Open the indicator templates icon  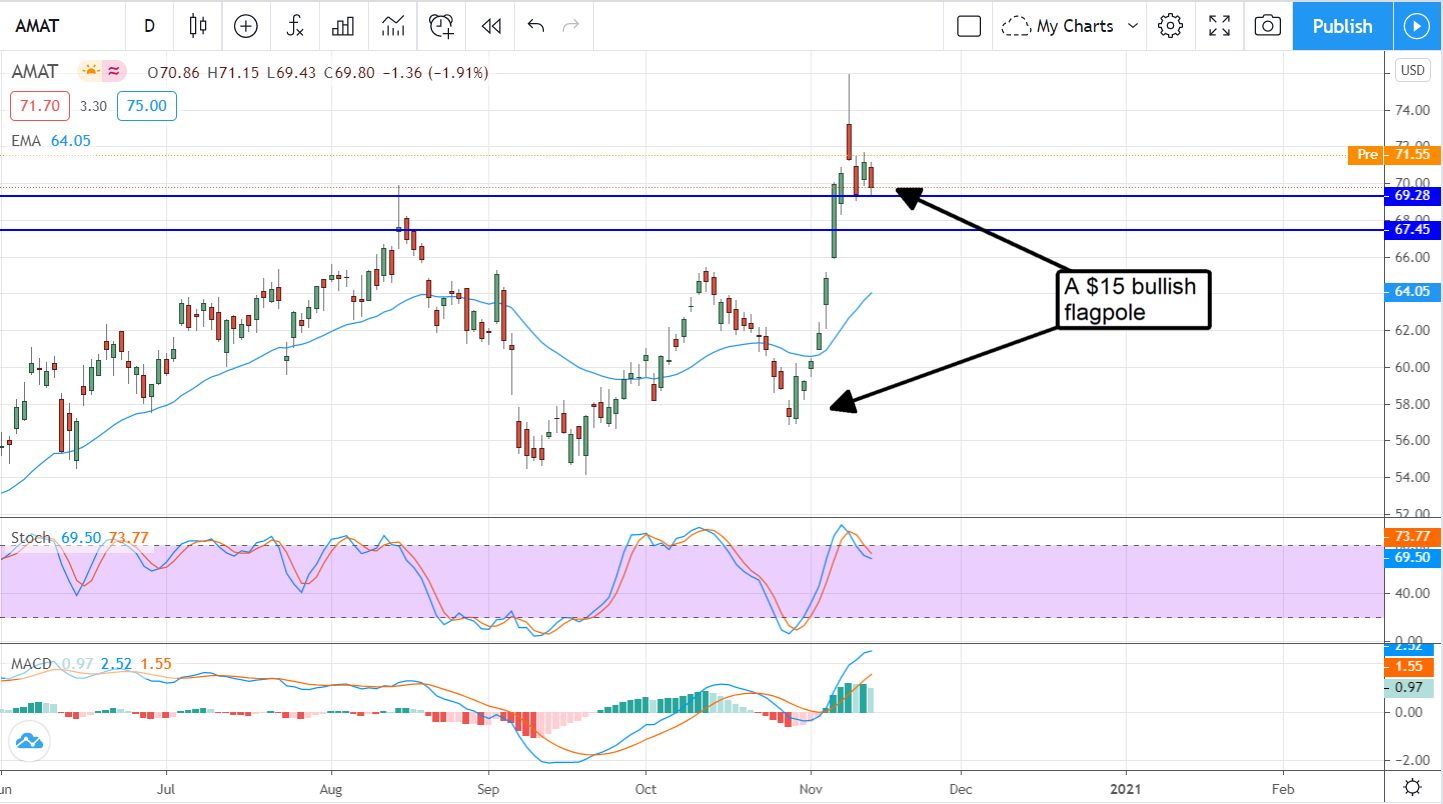pos(393,26)
